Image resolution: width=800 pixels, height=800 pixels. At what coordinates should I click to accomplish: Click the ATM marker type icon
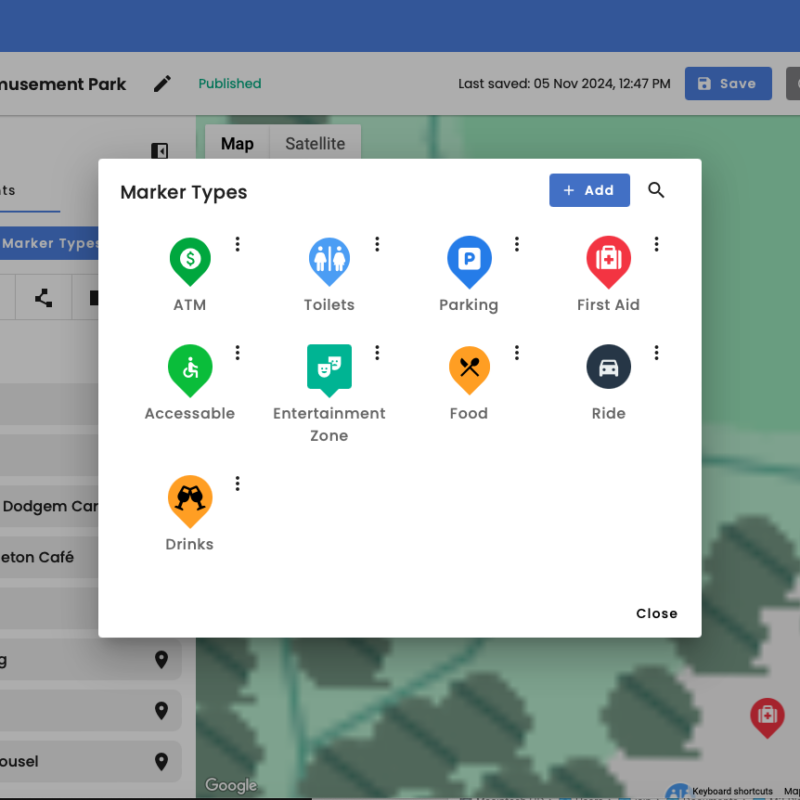click(189, 260)
